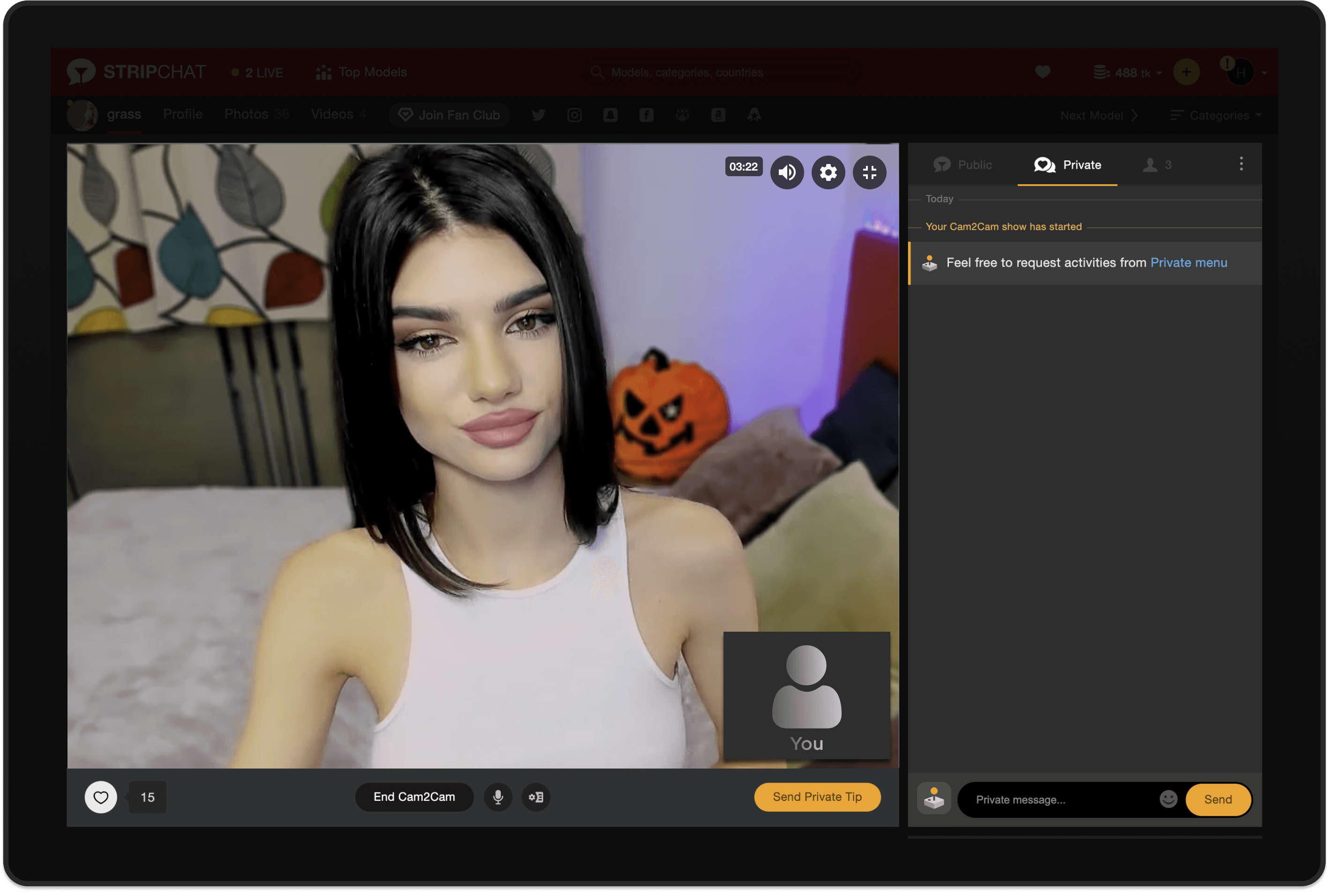The width and height of the screenshot is (1328, 896).
Task: Click your own You camera preview thumbnail
Action: click(x=806, y=695)
